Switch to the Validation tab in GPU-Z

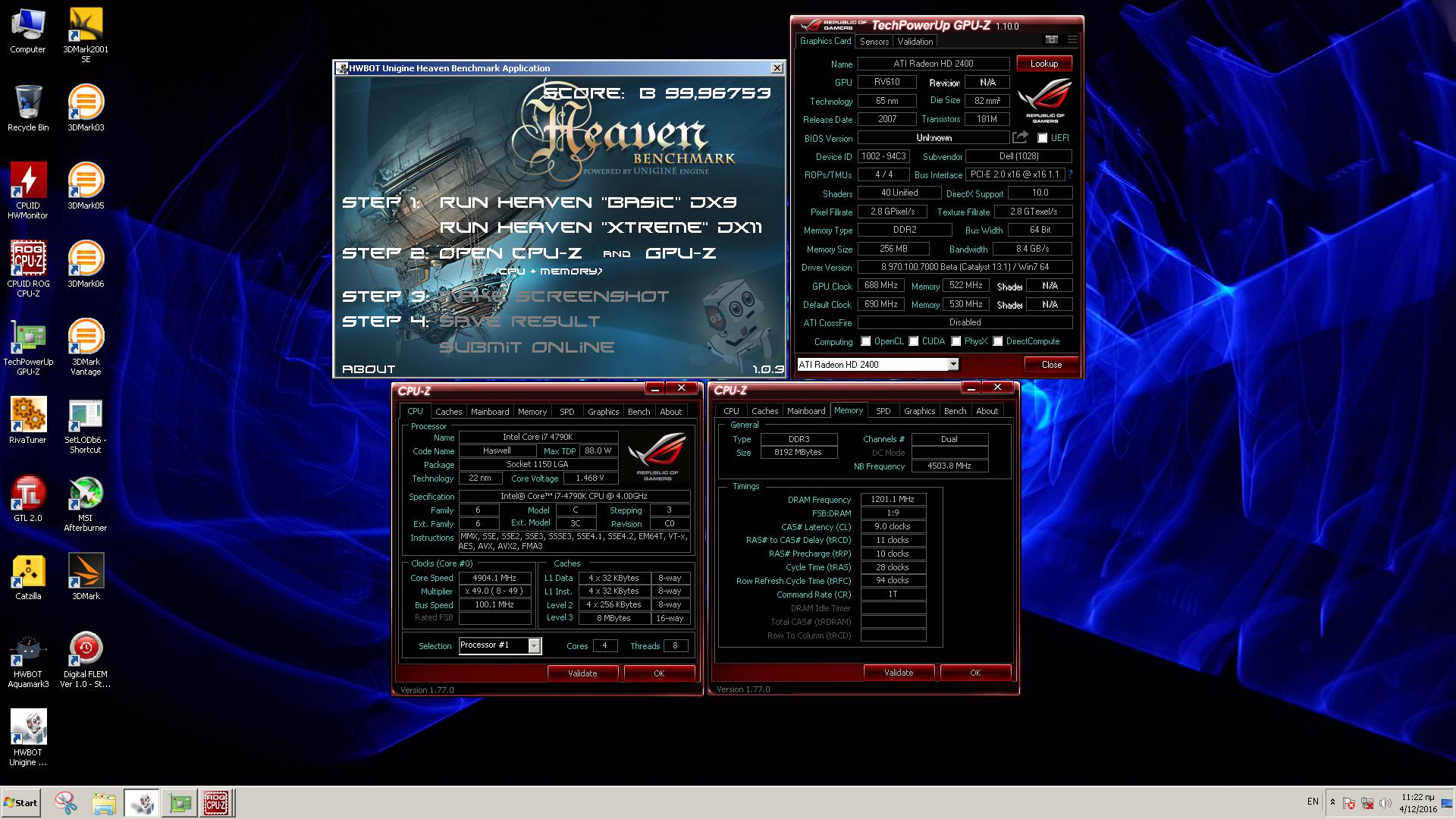pyautogui.click(x=915, y=42)
